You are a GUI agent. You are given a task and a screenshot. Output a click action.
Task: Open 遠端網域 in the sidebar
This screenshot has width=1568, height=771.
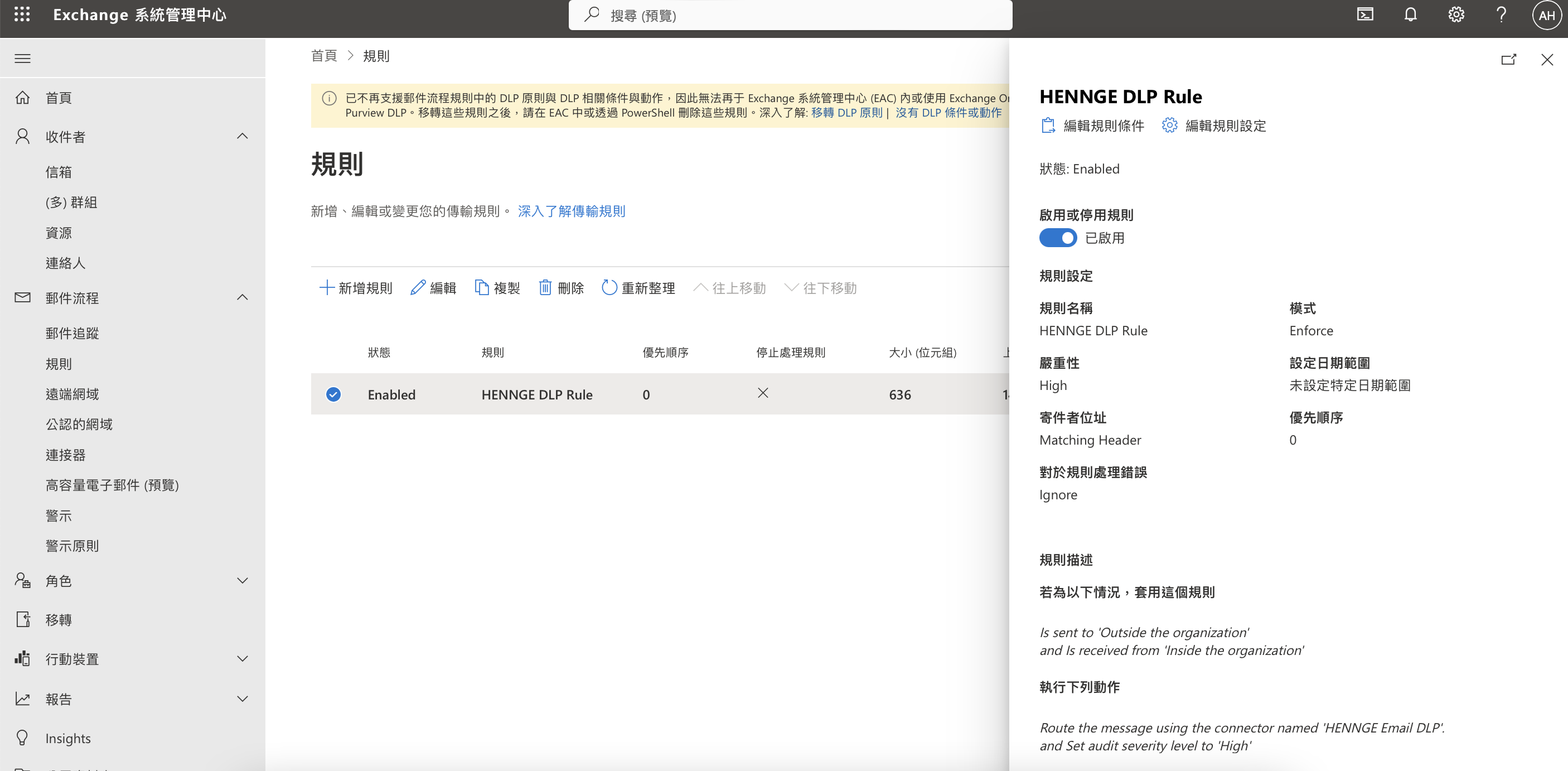tap(72, 394)
